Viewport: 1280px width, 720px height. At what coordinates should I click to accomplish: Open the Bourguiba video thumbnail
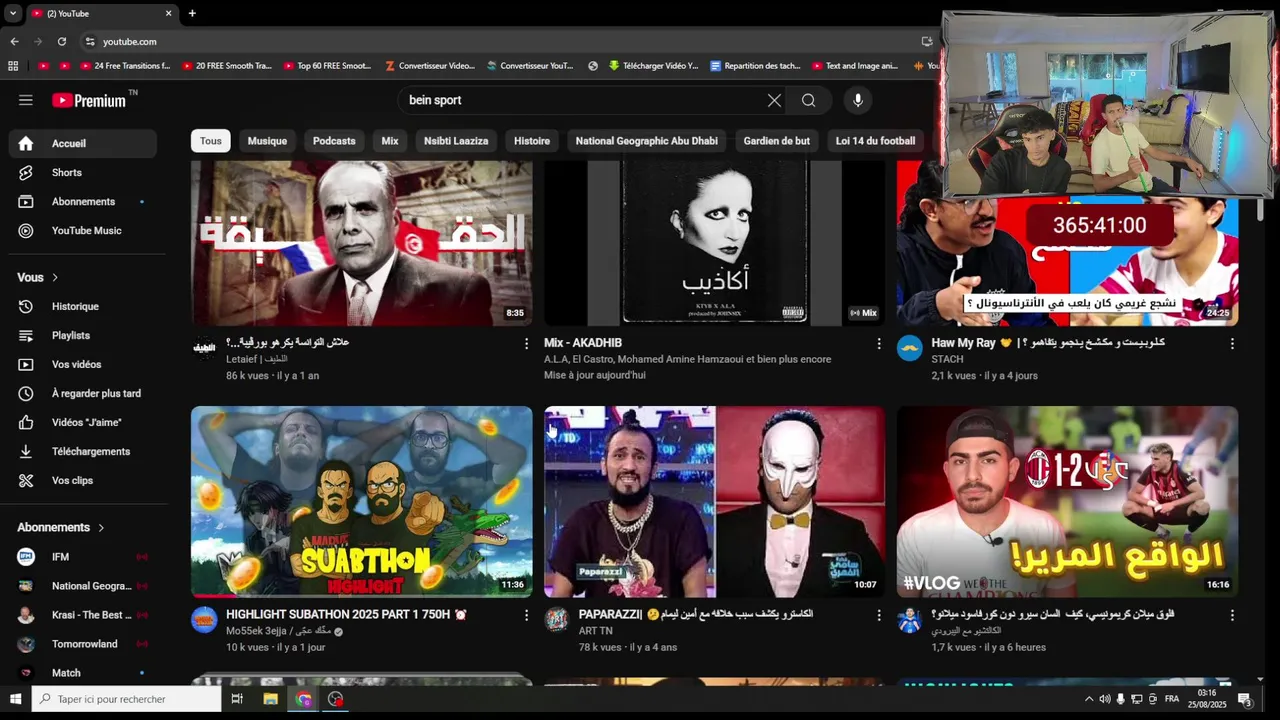pyautogui.click(x=362, y=243)
